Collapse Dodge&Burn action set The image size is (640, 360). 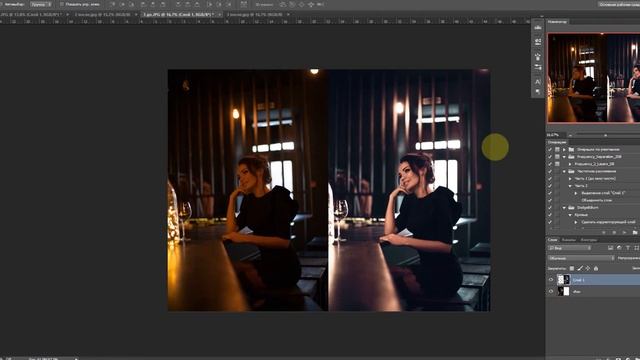[564, 207]
